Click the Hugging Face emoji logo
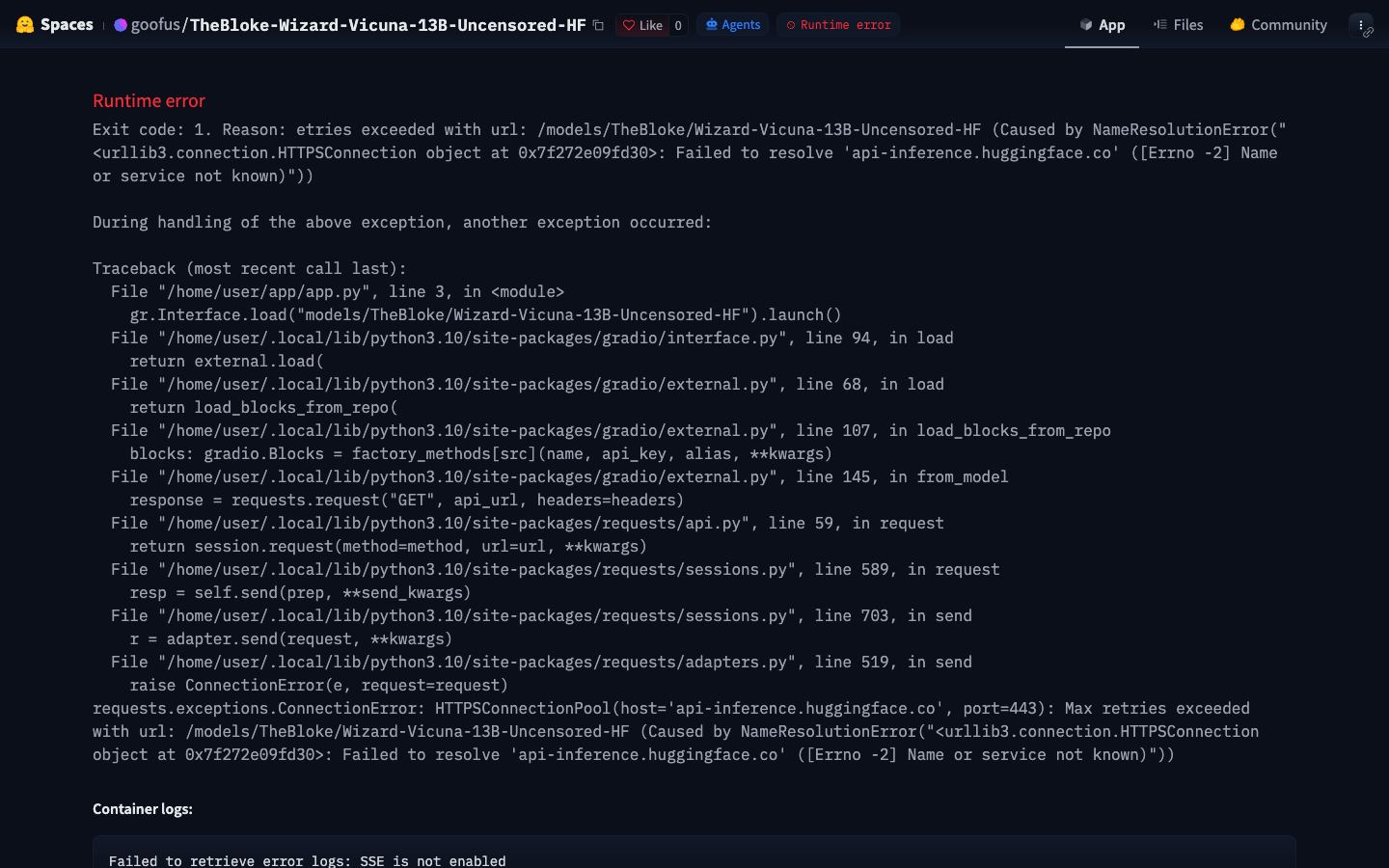The image size is (1389, 868). pos(25,24)
